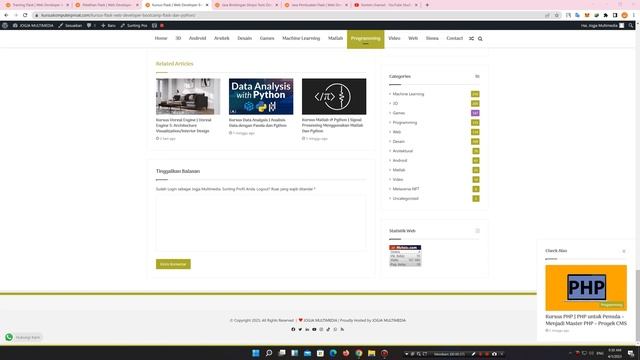Viewport: 640px width, 360px height.
Task: Go back using the browser back arrow
Action: click(6, 15)
